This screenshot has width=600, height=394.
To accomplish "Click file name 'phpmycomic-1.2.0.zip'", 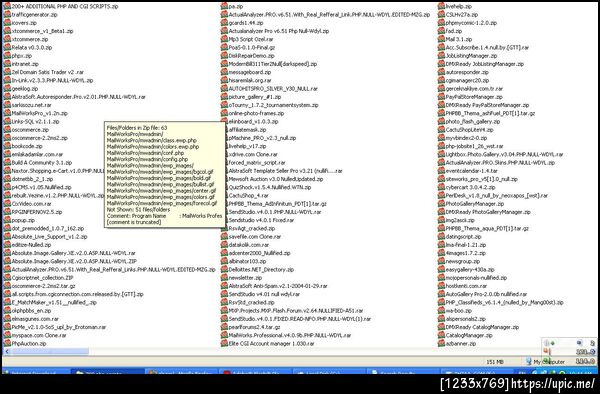I will pos(471,23).
